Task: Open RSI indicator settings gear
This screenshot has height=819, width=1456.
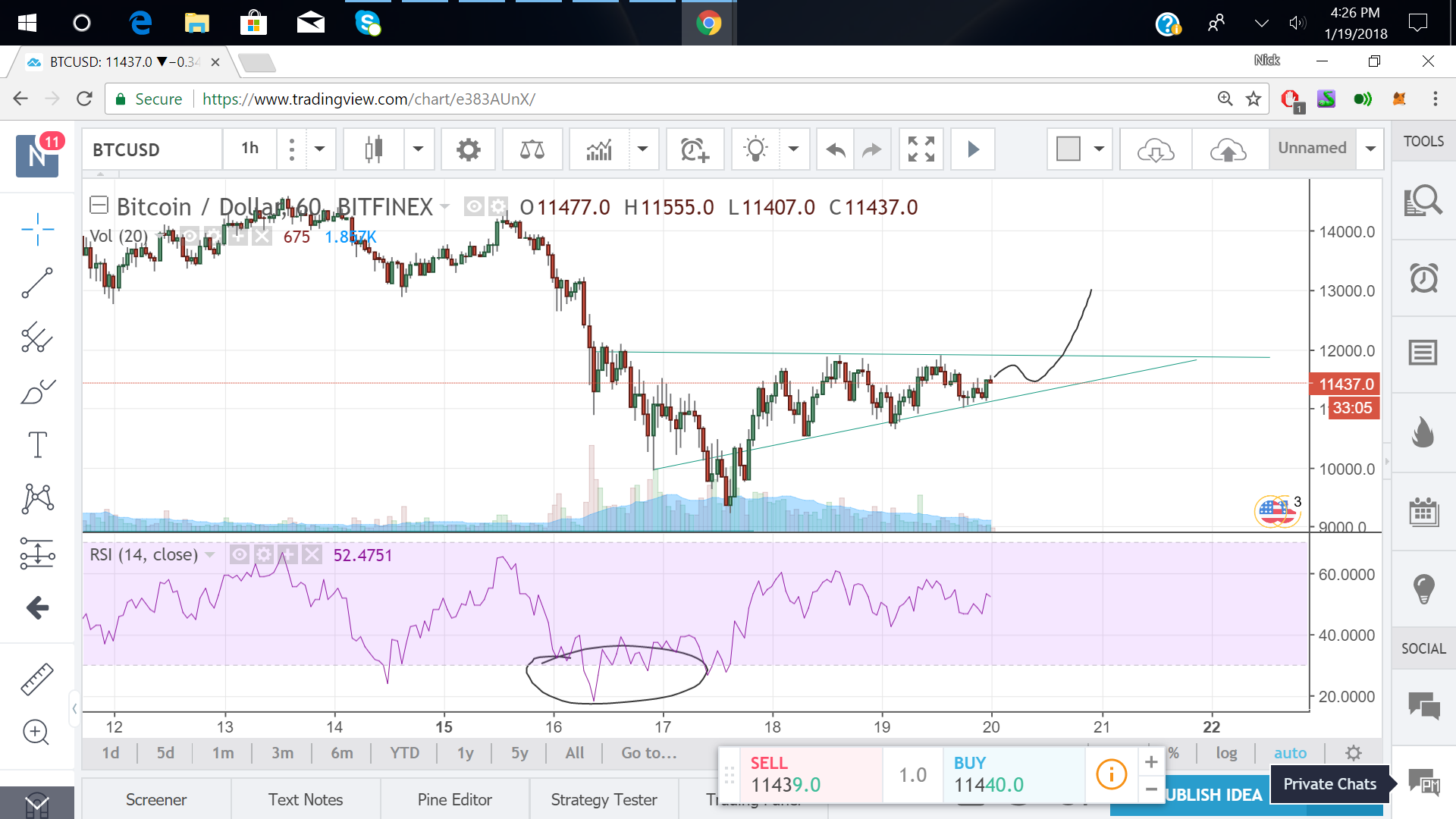Action: (264, 554)
